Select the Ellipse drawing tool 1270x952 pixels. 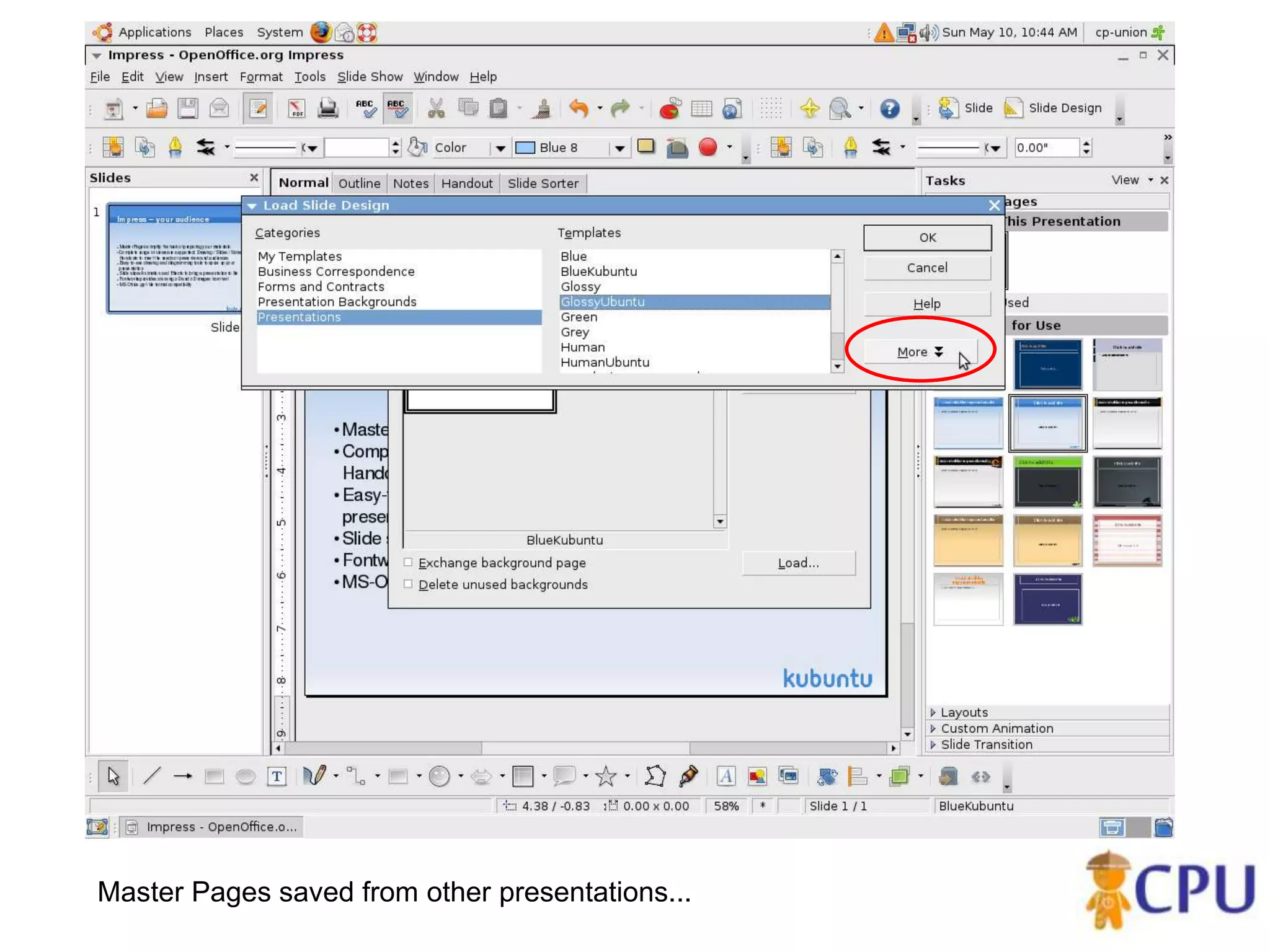coord(246,776)
